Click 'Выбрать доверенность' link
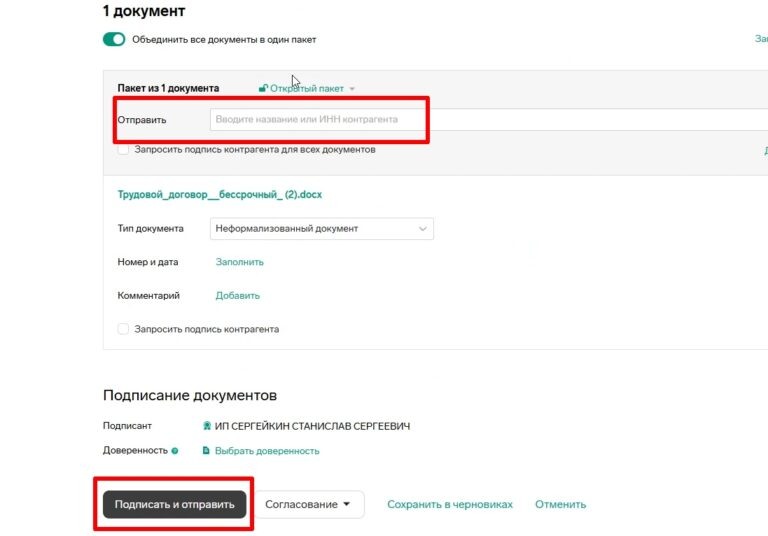 pos(267,451)
